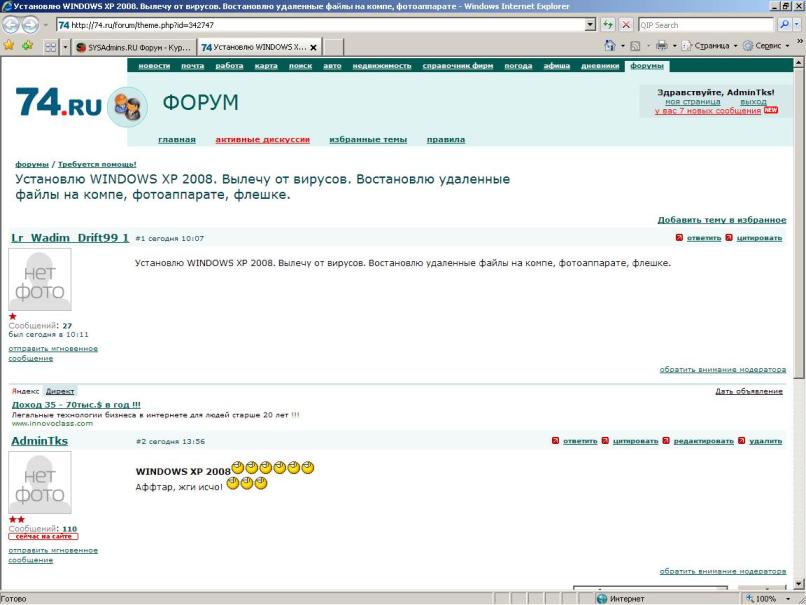Open the zoom level dropdown in status bar

coord(787,599)
